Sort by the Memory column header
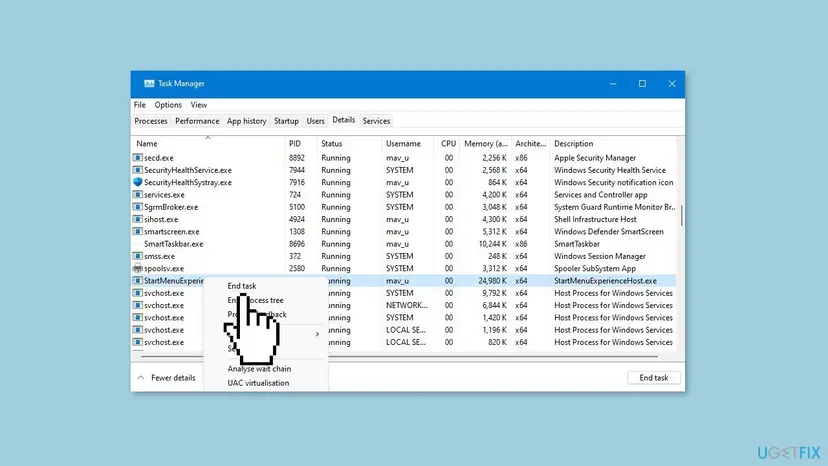This screenshot has width=828, height=466. 486,144
